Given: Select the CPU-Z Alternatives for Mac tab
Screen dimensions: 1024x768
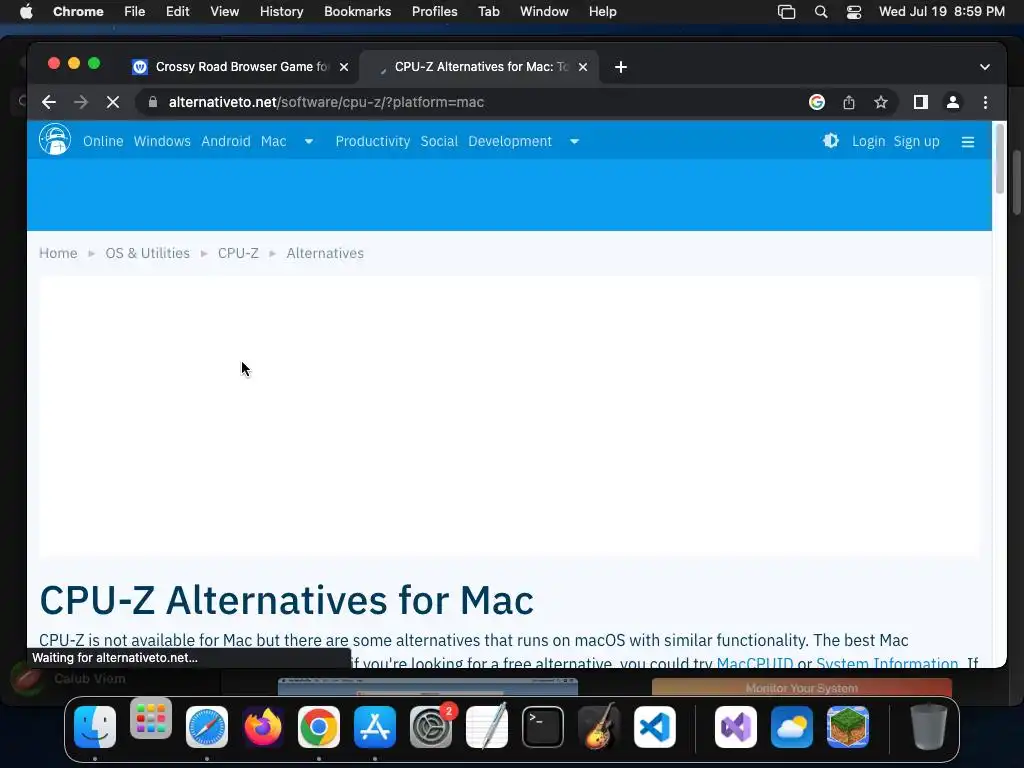Looking at the screenshot, I should point(479,67).
